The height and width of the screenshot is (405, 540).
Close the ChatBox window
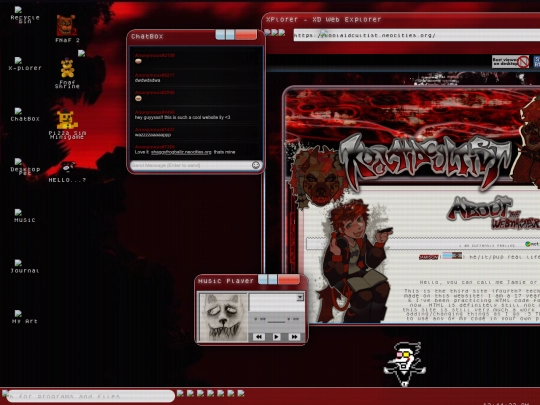tap(246, 34)
